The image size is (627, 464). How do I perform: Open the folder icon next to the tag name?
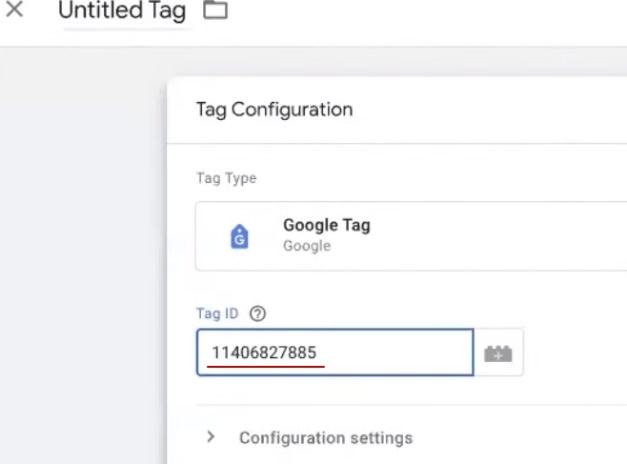[x=214, y=13]
